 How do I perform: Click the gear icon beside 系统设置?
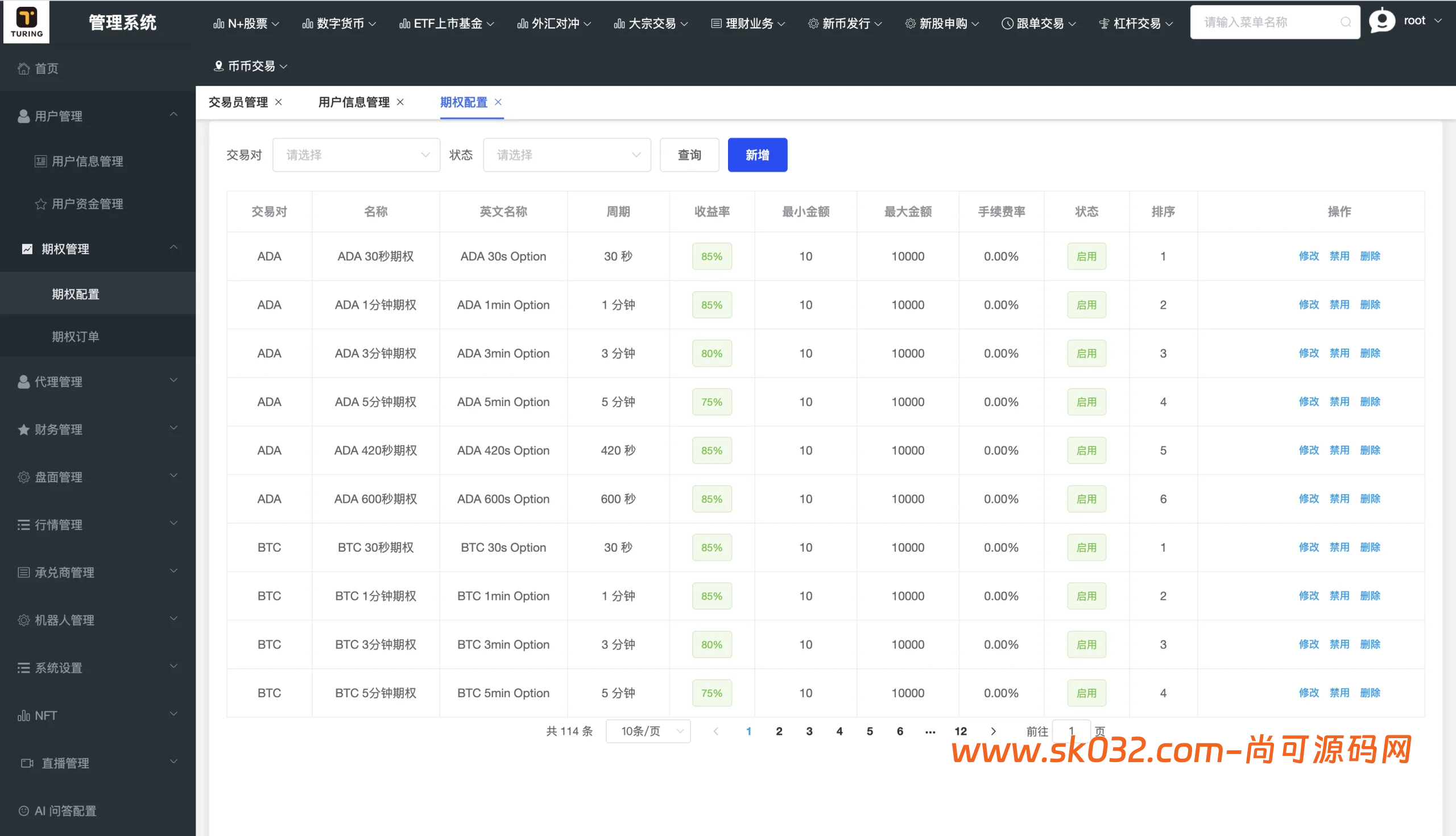click(x=23, y=668)
